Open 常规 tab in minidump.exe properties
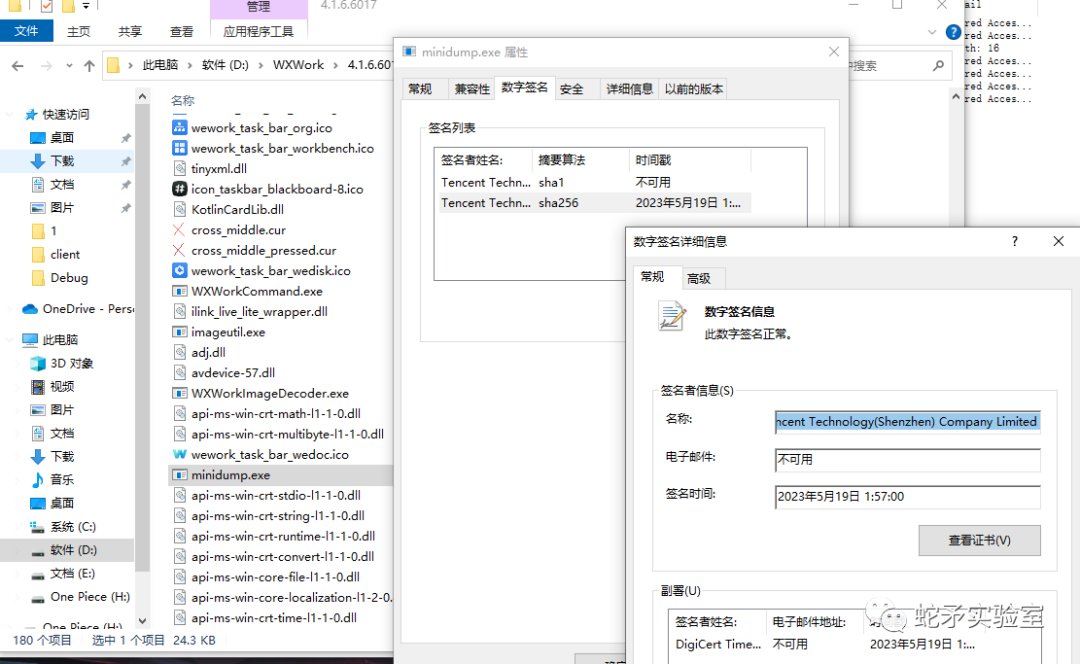The image size is (1080, 664). coord(420,89)
